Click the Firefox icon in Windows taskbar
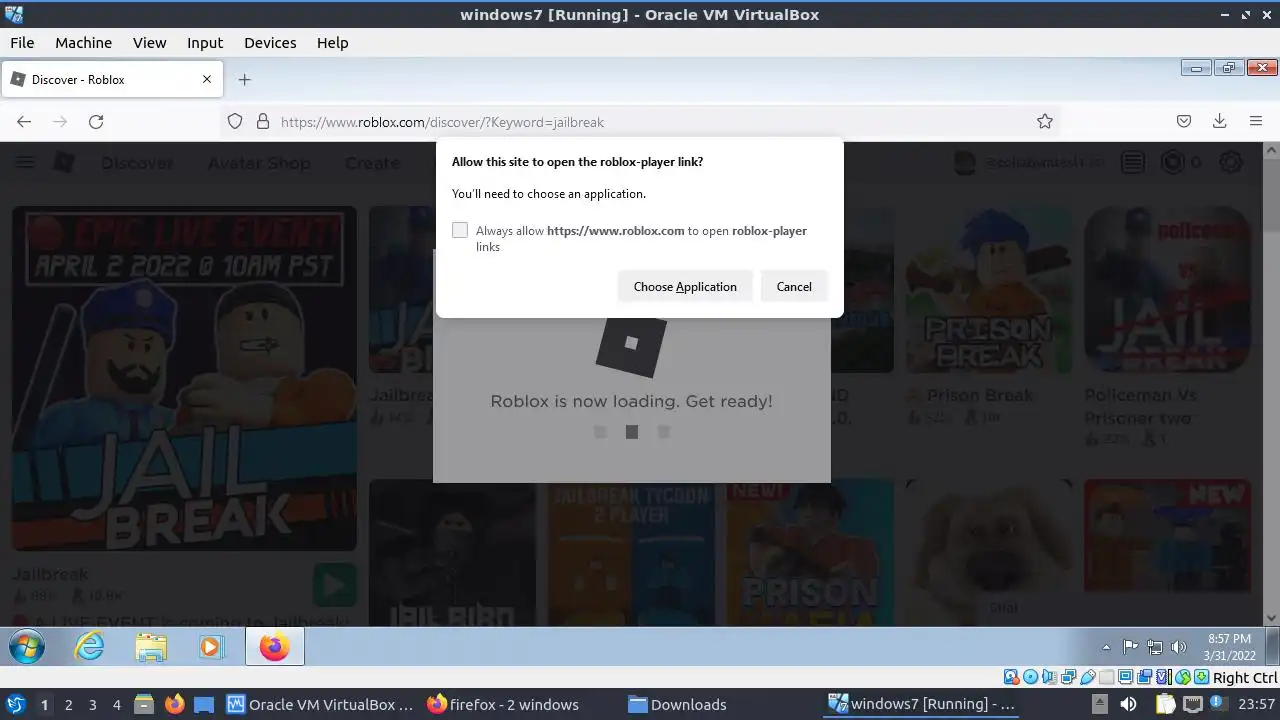The width and height of the screenshot is (1280, 720). click(274, 647)
